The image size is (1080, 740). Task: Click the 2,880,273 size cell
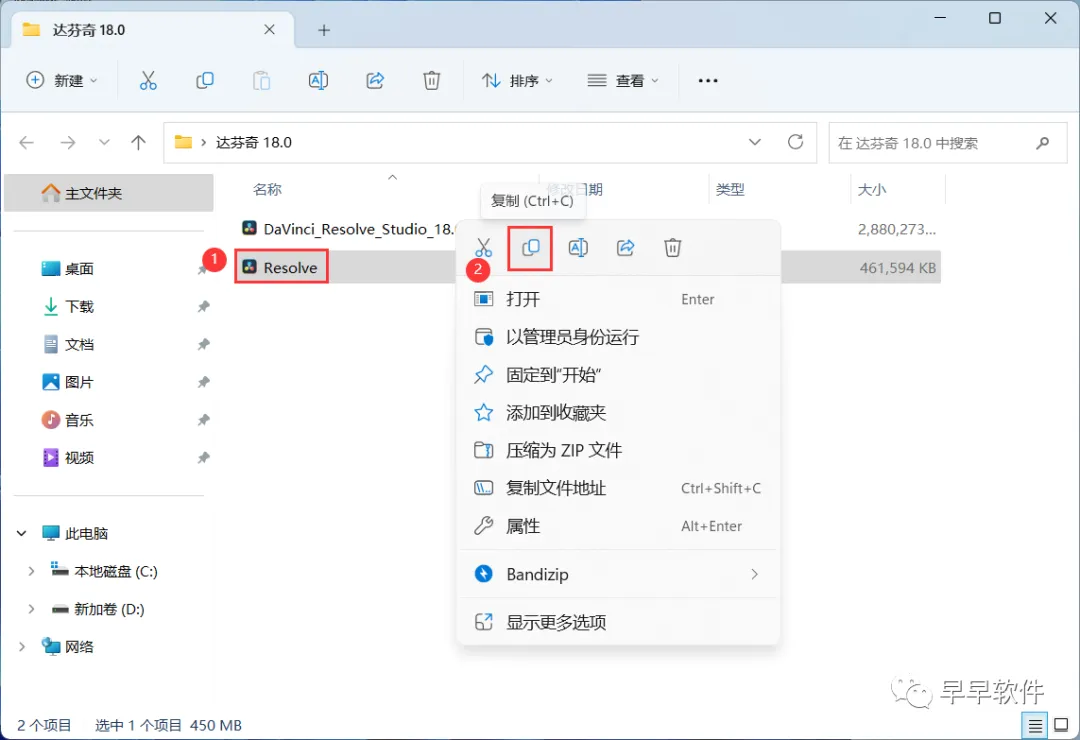click(897, 229)
